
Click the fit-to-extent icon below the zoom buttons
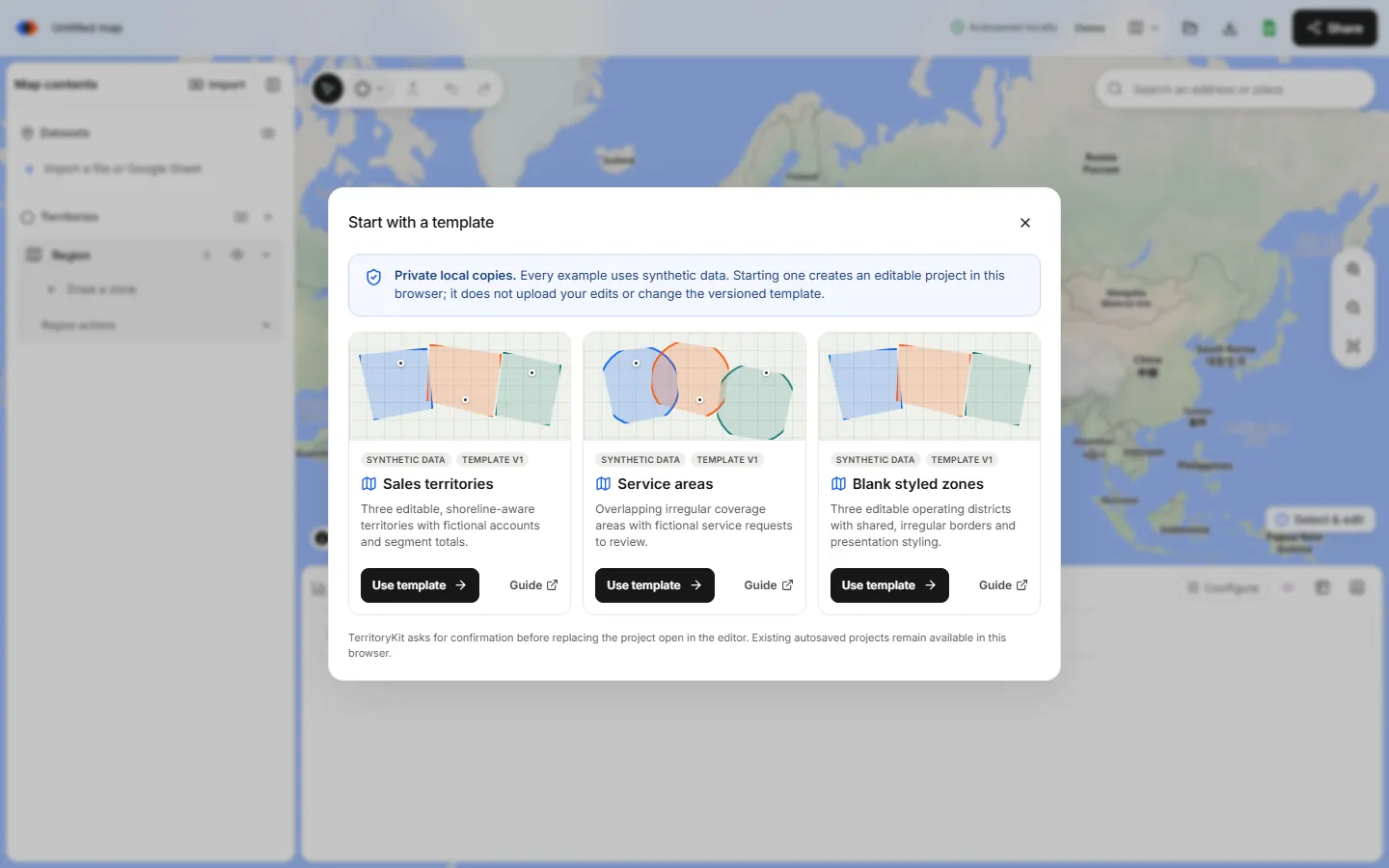coord(1353,346)
